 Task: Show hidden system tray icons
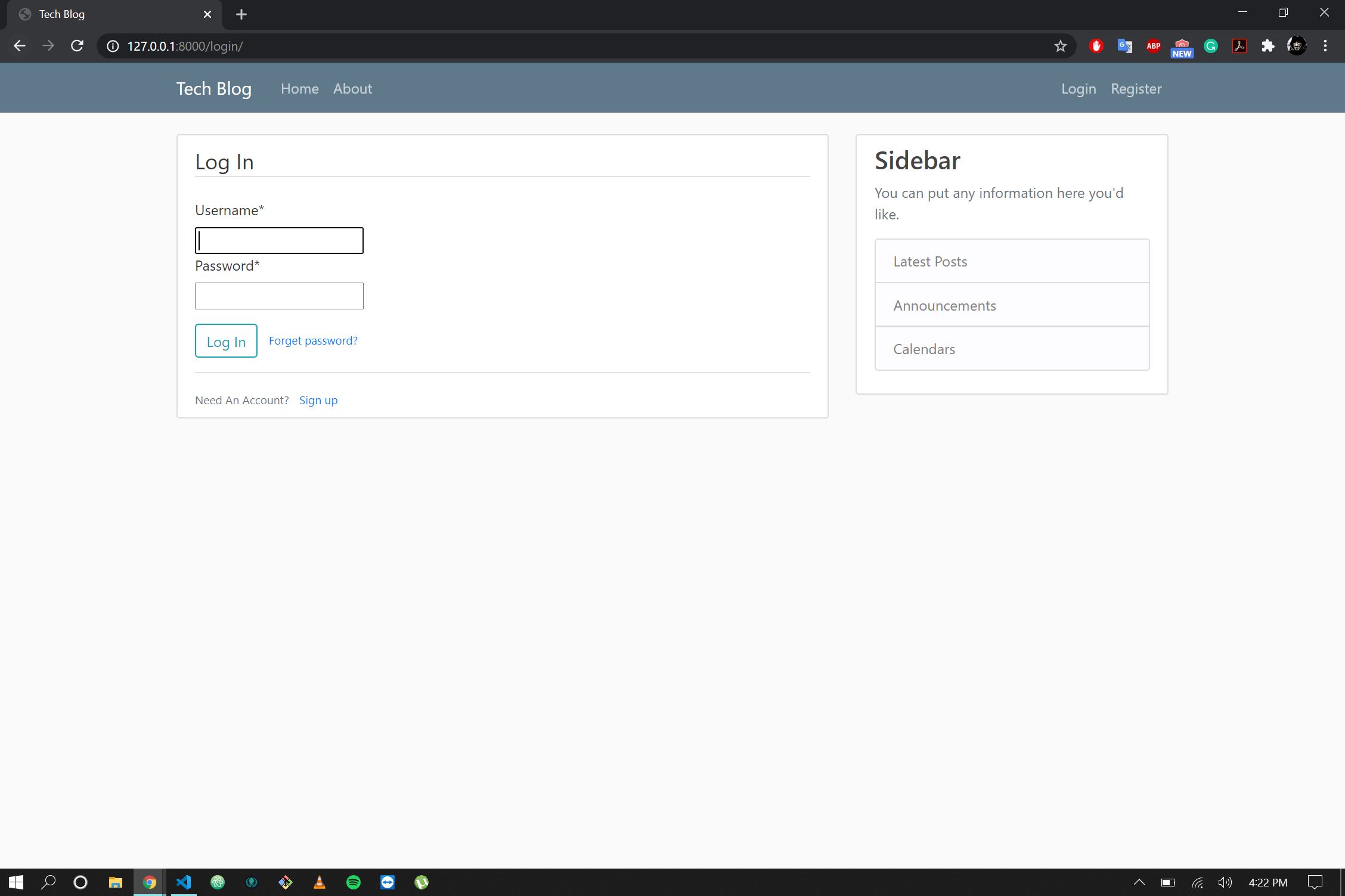click(x=1139, y=882)
